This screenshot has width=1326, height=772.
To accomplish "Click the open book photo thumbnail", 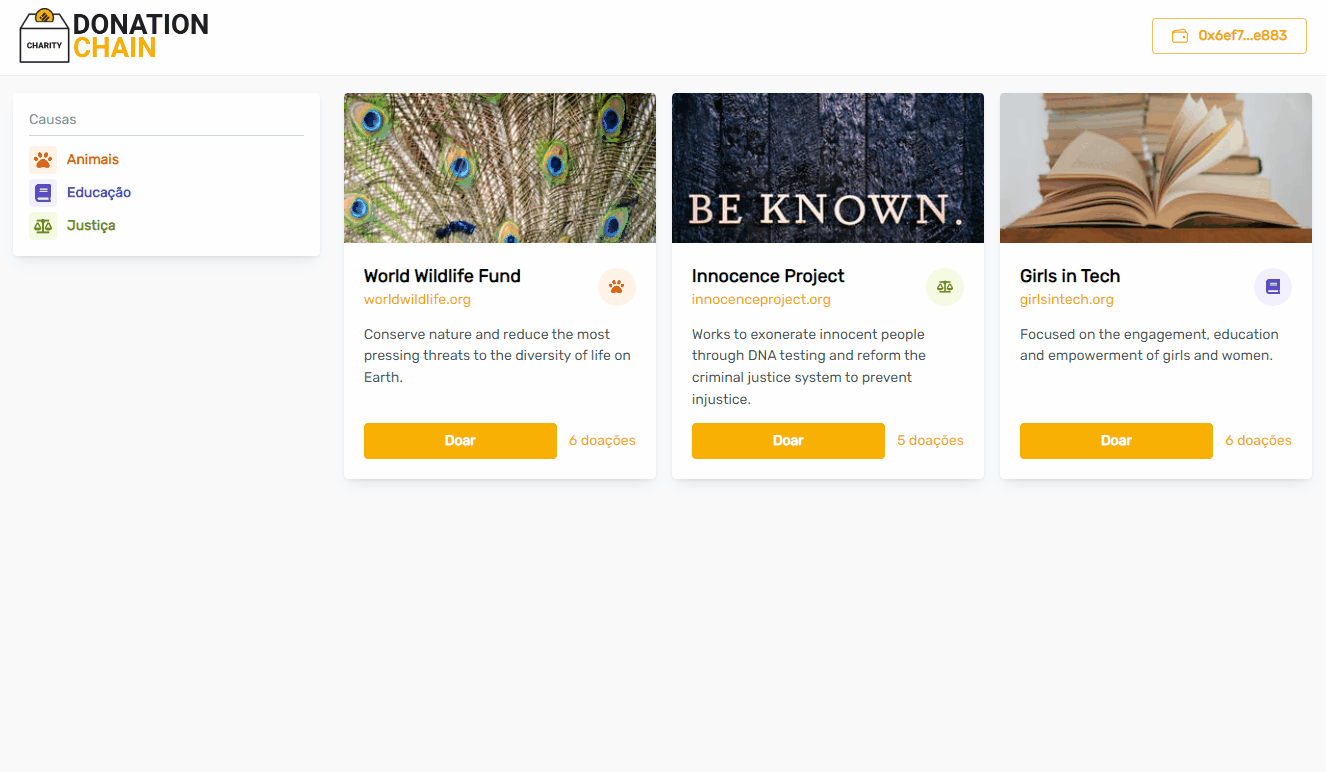I will pos(1156,168).
